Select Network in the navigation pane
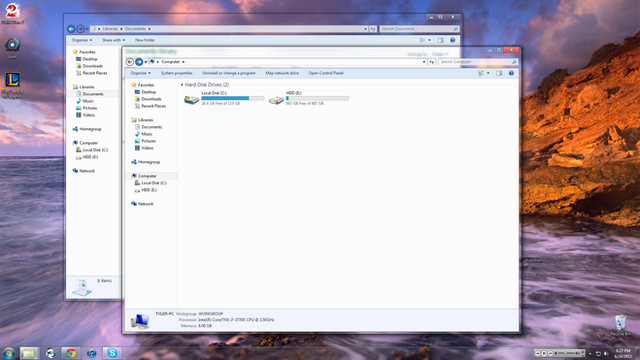This screenshot has height=360, width=640. [x=145, y=204]
